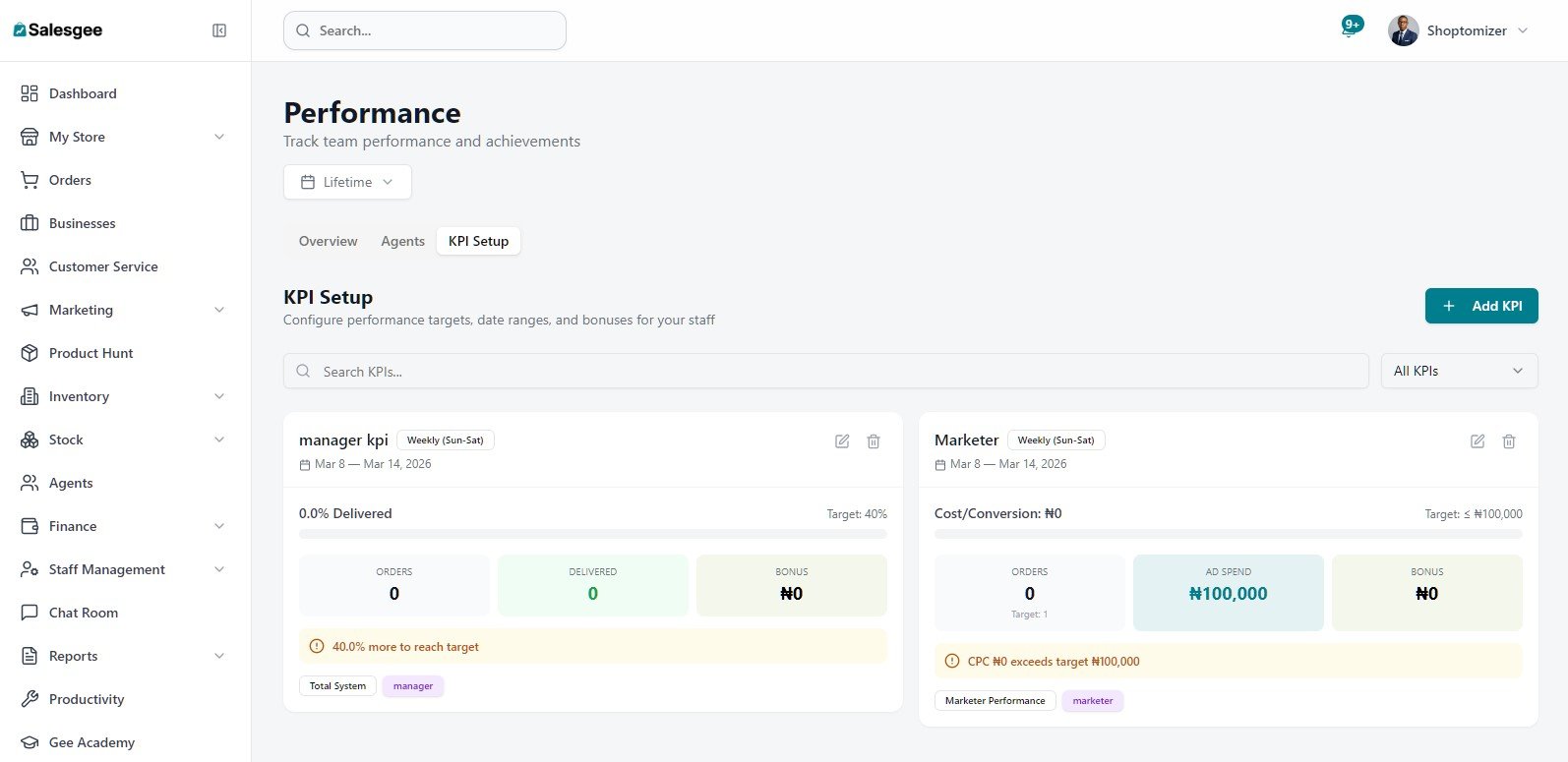Click the Salesgee logo
This screenshot has width=1568, height=762.
[x=58, y=30]
